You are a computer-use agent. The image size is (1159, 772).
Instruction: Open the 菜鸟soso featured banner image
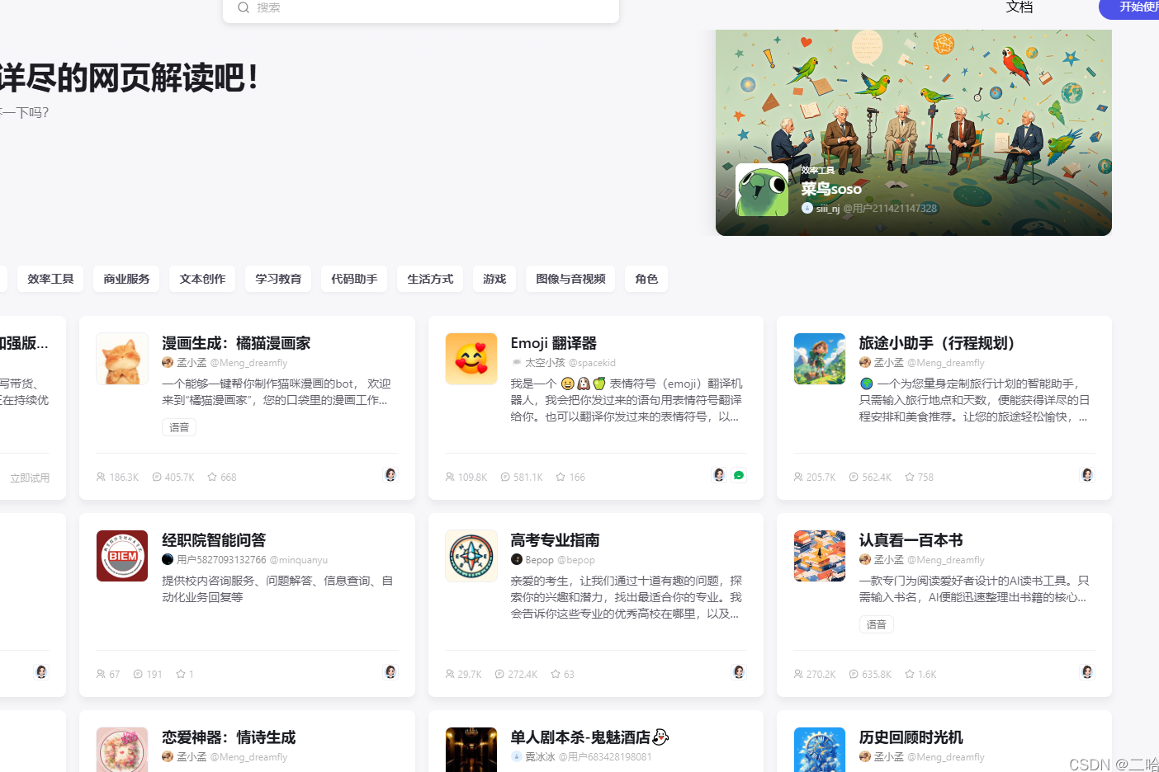[914, 132]
